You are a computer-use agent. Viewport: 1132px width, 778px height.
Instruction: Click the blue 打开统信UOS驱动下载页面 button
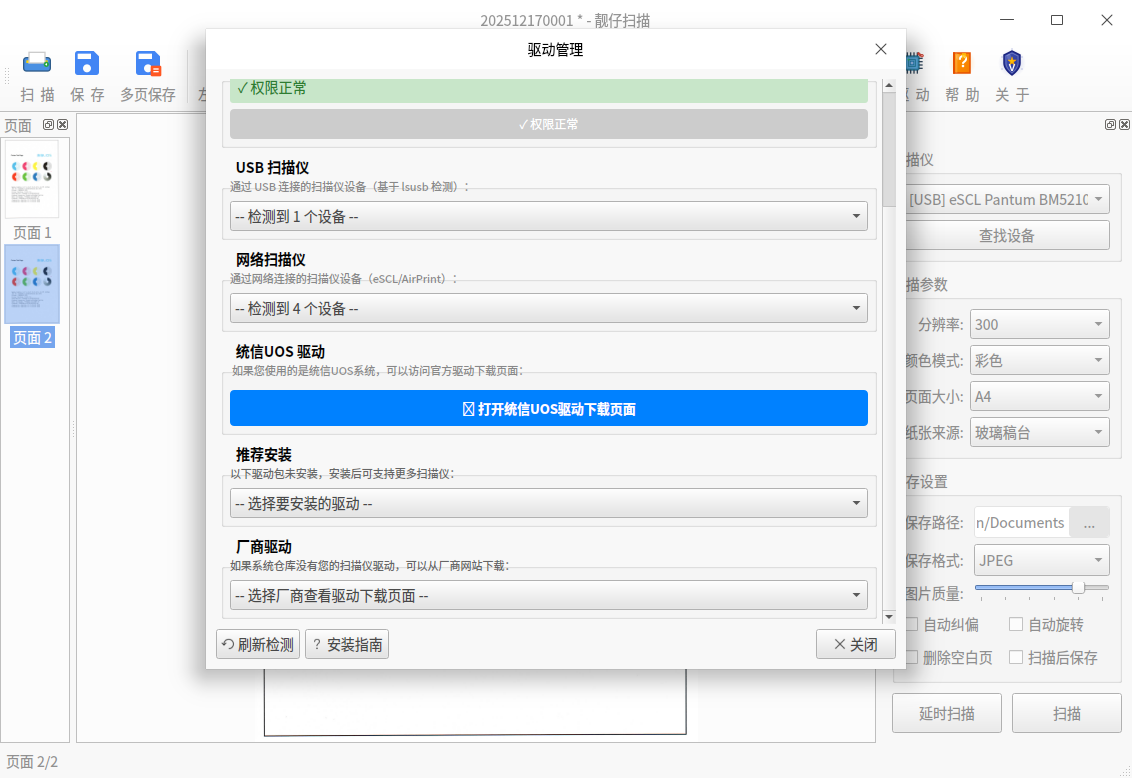tap(549, 408)
